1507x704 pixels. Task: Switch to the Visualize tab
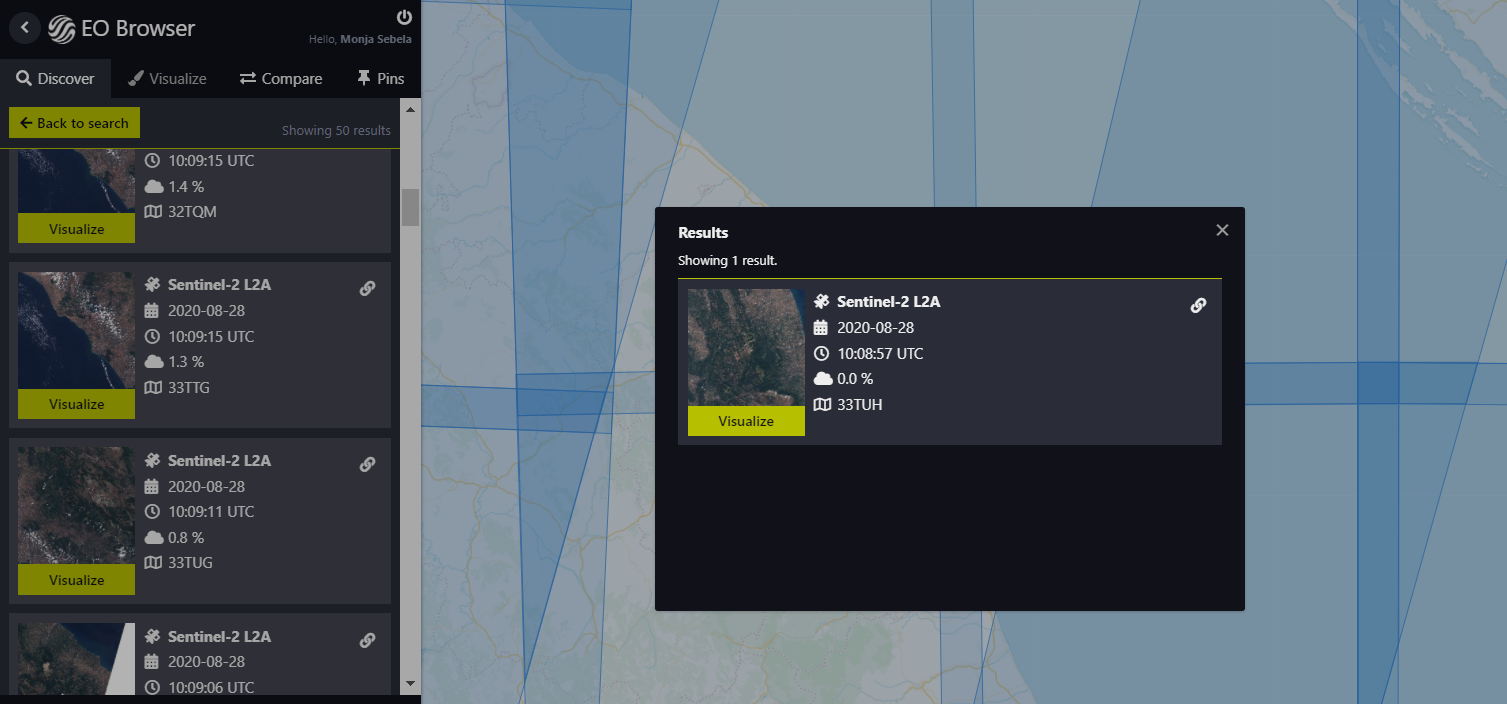click(167, 79)
